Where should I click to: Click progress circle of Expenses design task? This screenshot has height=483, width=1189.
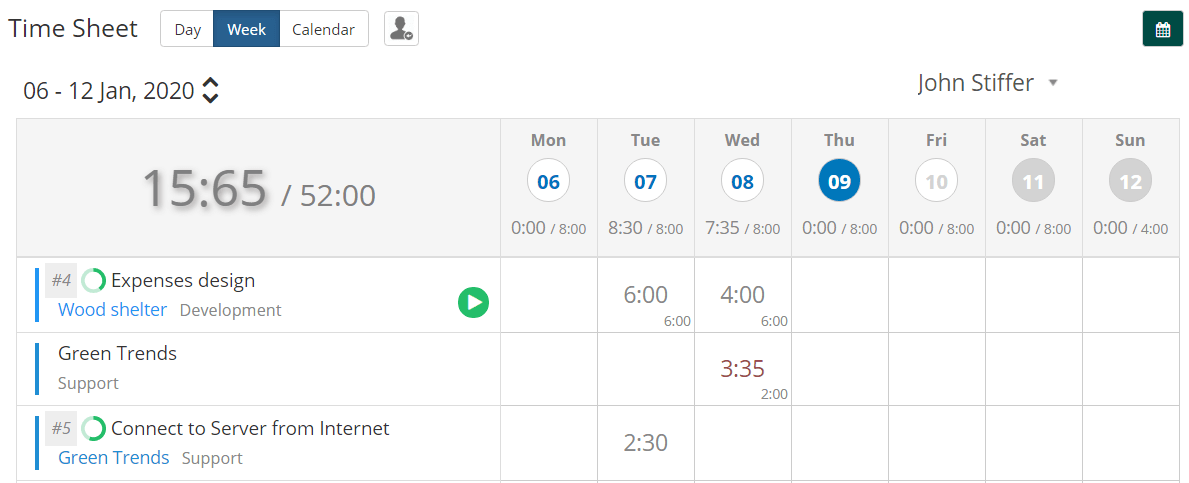pyautogui.click(x=93, y=281)
